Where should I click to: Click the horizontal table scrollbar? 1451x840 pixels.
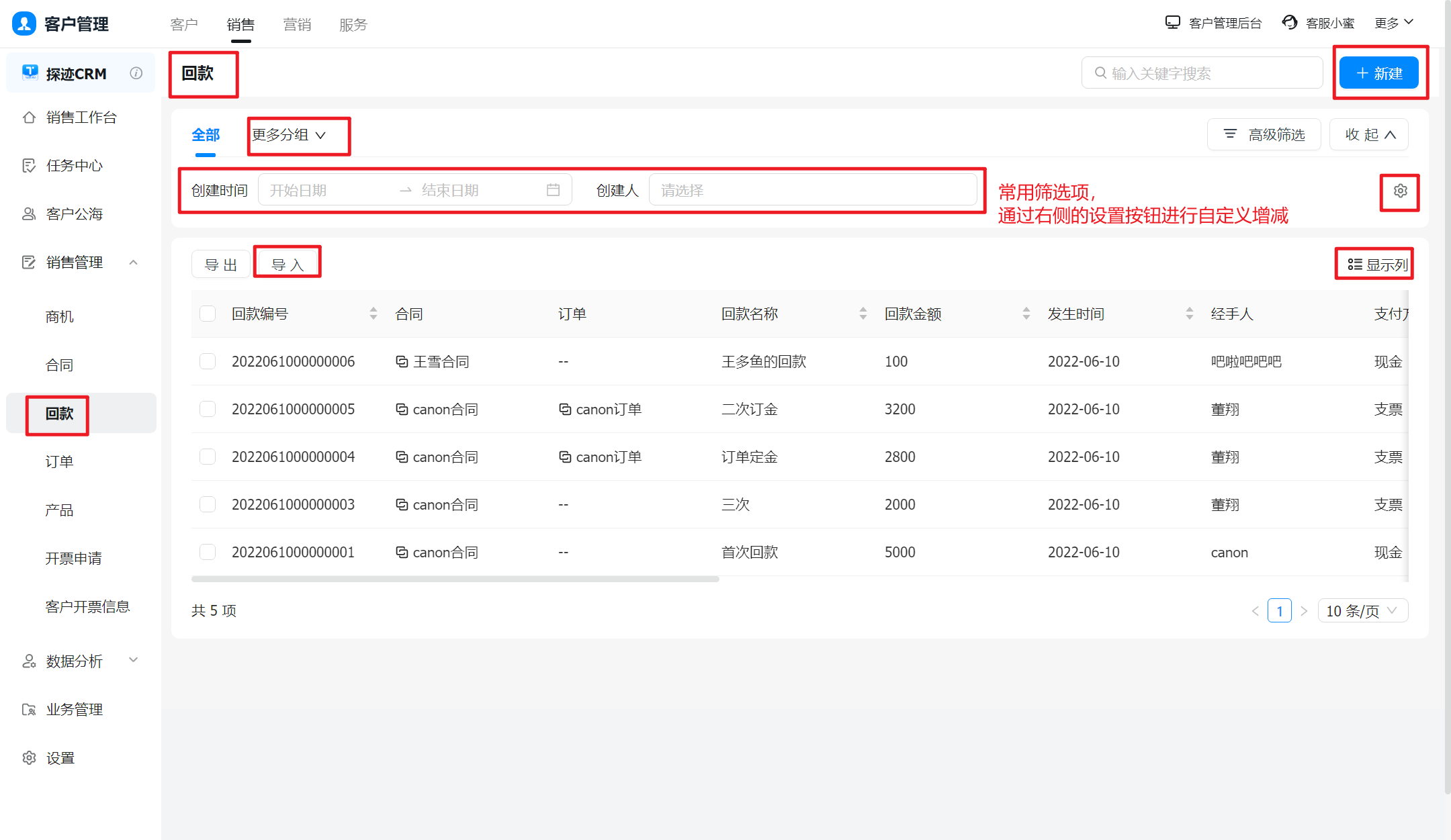coord(455,579)
